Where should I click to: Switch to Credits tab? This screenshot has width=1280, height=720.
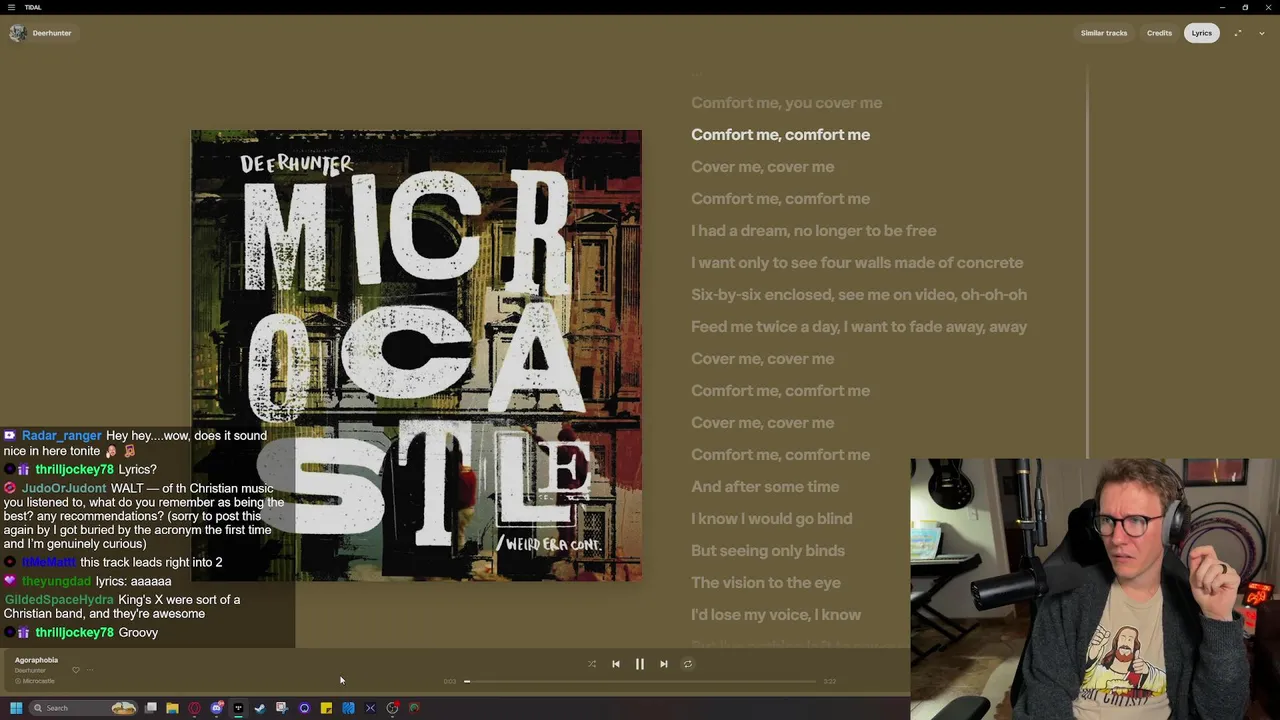pos(1159,33)
